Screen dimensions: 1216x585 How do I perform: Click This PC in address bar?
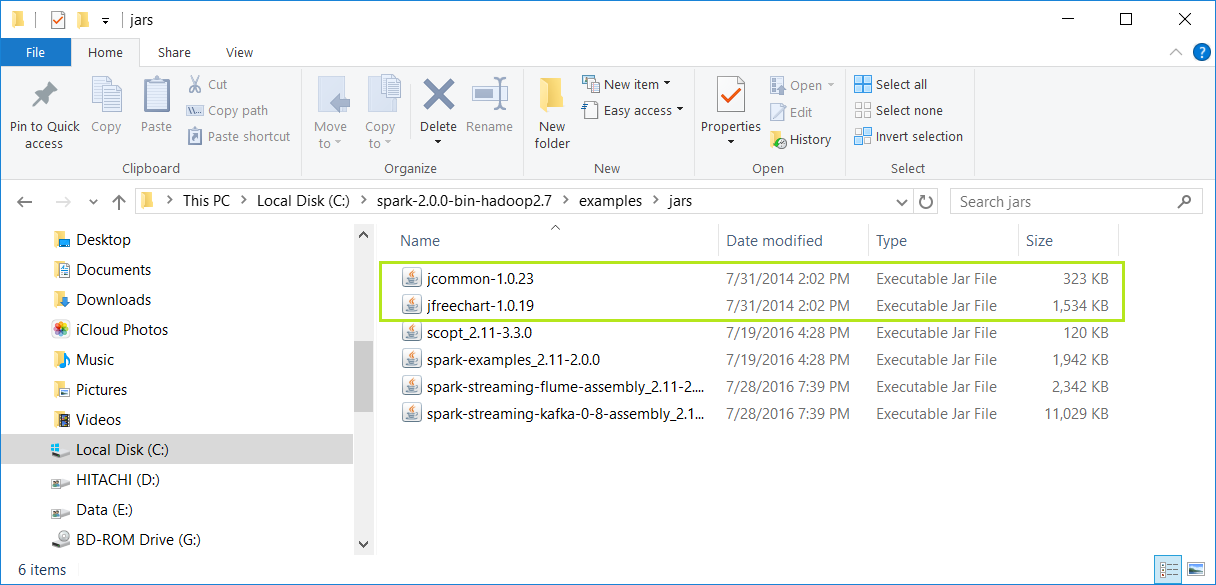click(x=206, y=201)
